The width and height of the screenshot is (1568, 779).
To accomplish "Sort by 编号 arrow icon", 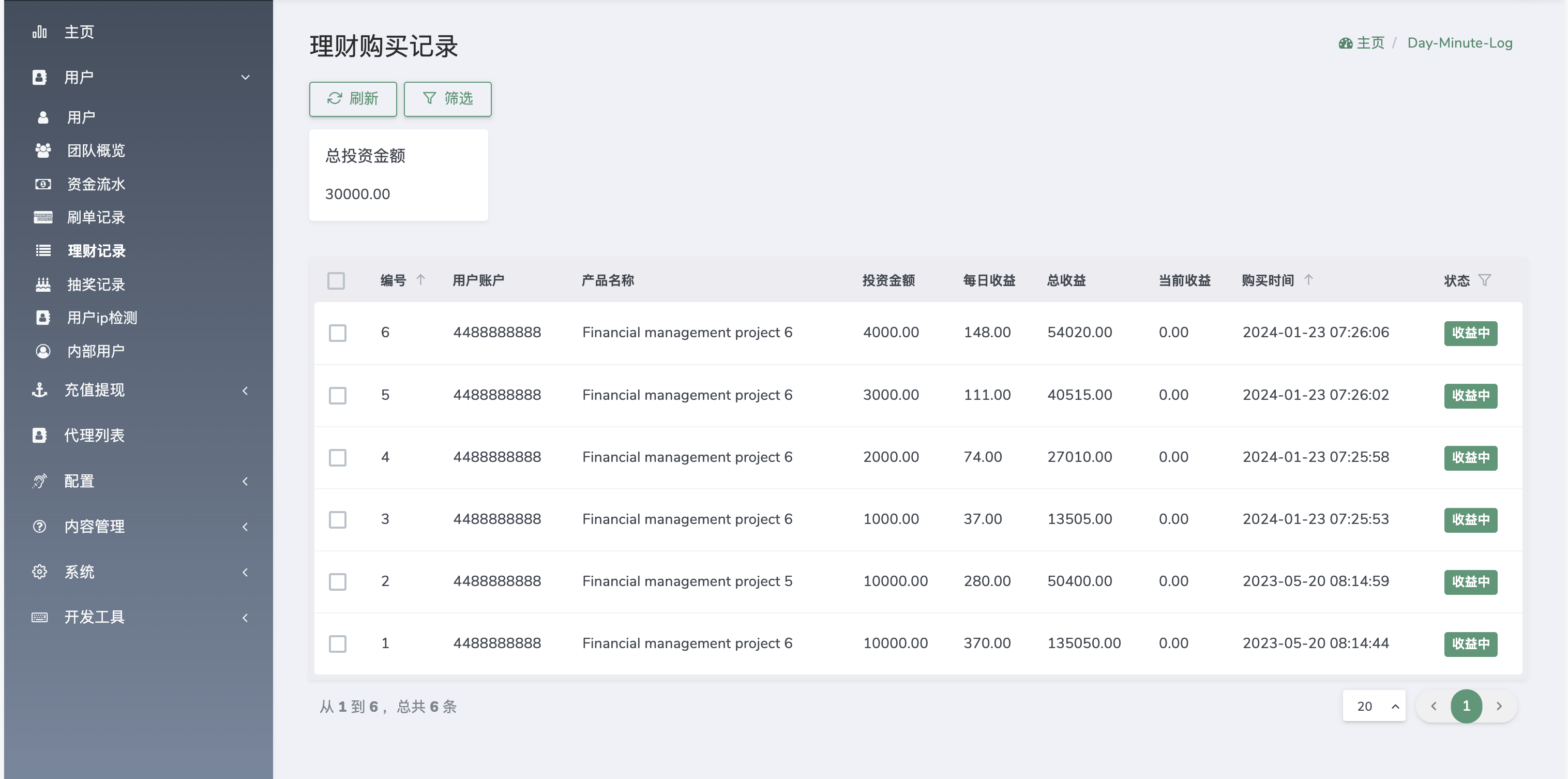I will click(420, 279).
